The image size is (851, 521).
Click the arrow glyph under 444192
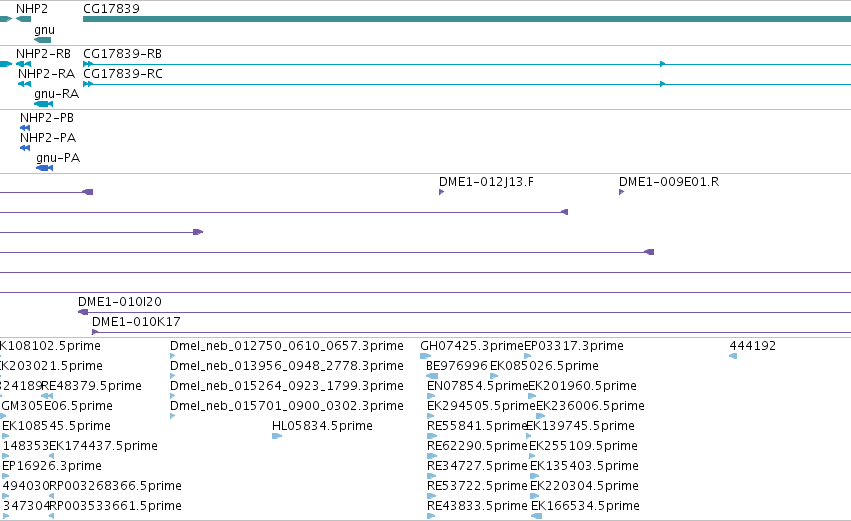point(733,356)
